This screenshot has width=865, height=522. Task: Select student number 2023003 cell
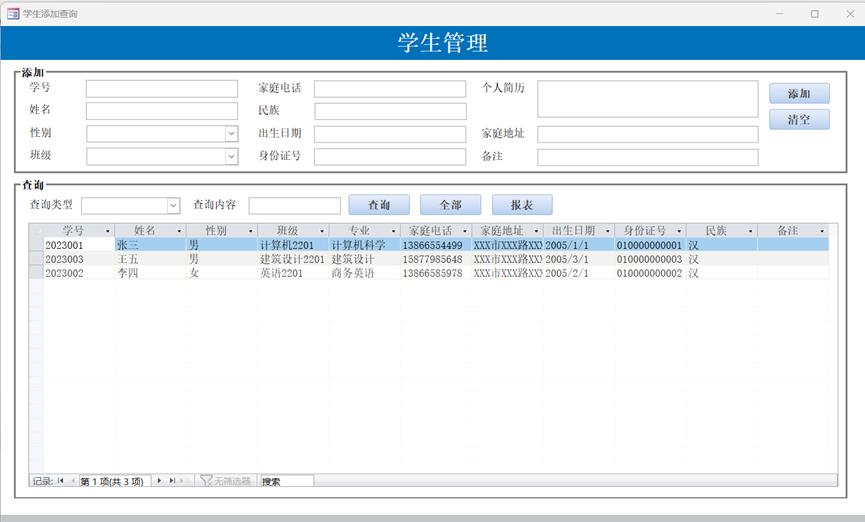[79, 259]
